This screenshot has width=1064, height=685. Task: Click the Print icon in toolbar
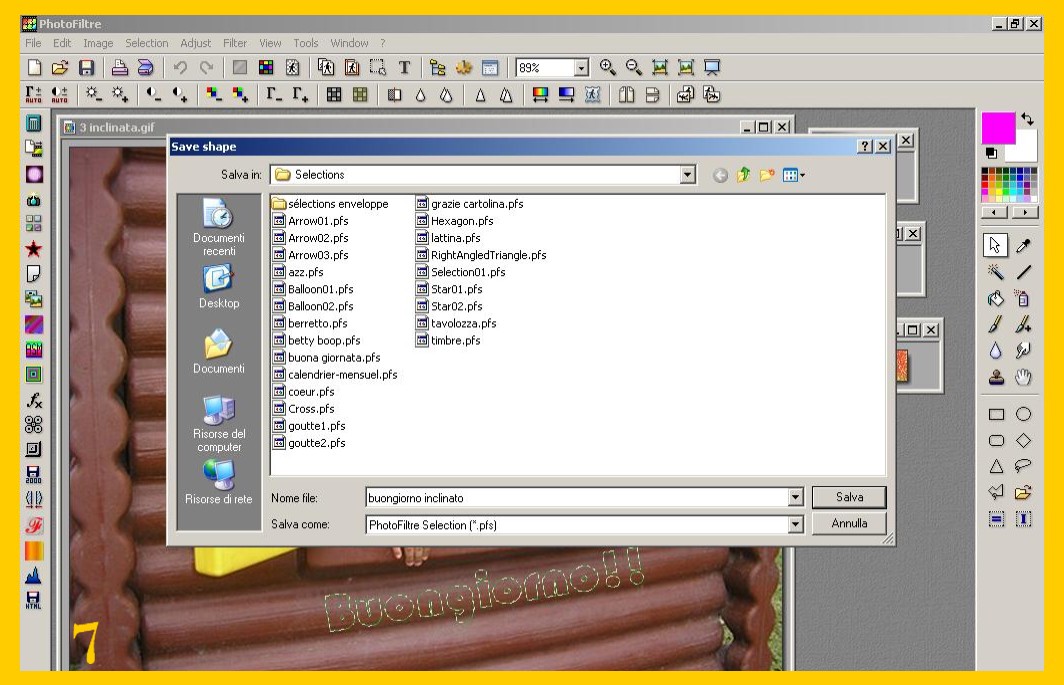[120, 68]
